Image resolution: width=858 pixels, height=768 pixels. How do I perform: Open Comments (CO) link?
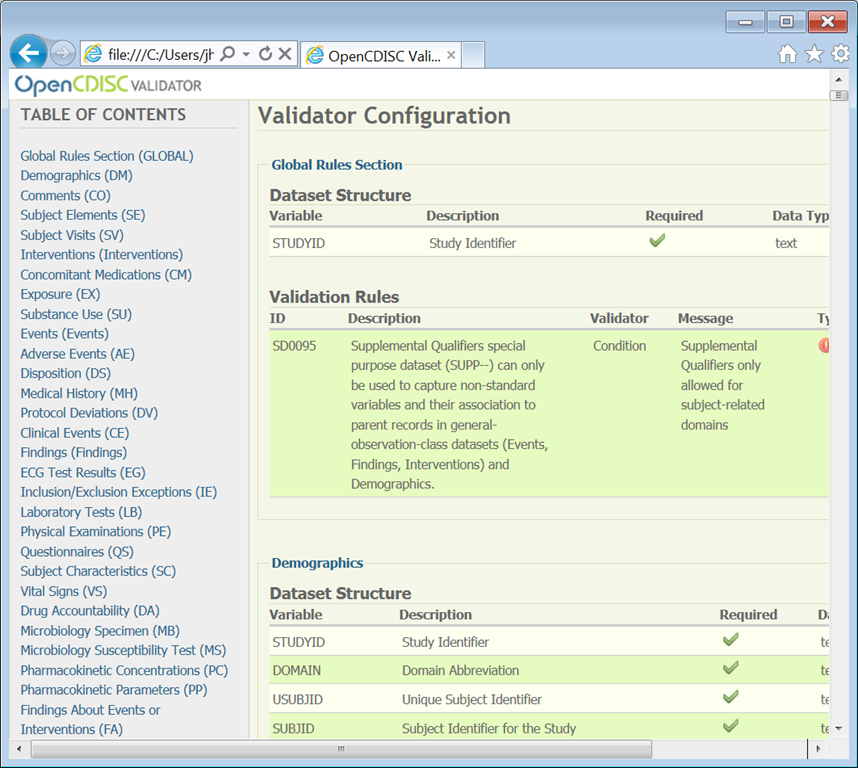coord(66,195)
